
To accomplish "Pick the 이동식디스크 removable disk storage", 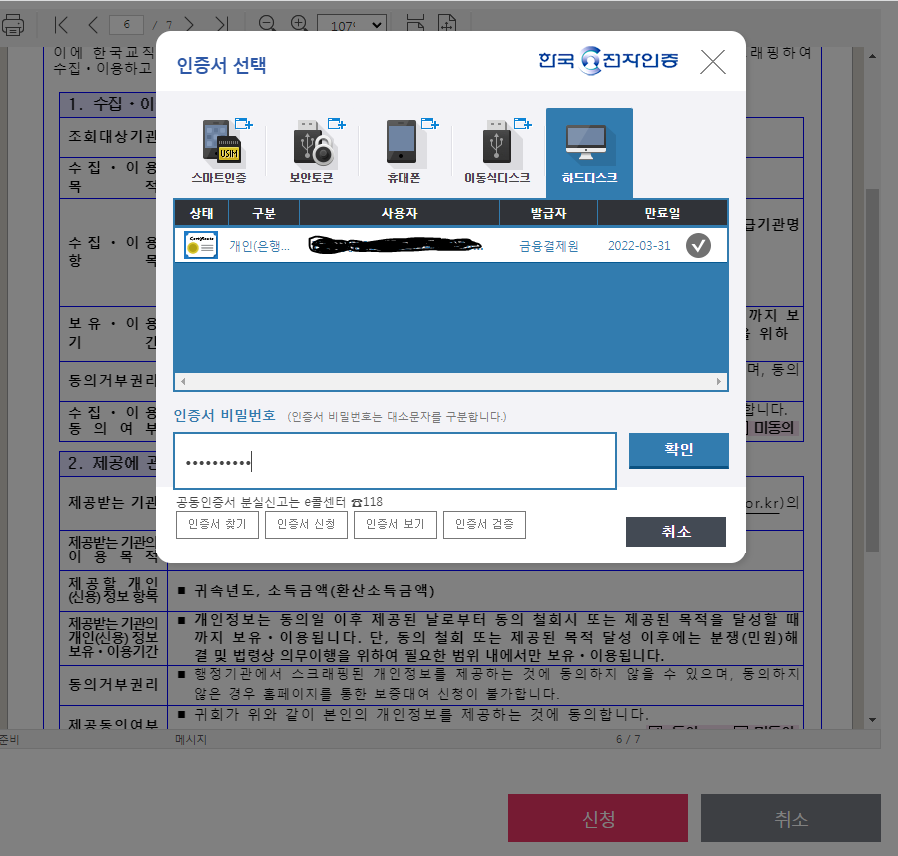I will pos(497,152).
